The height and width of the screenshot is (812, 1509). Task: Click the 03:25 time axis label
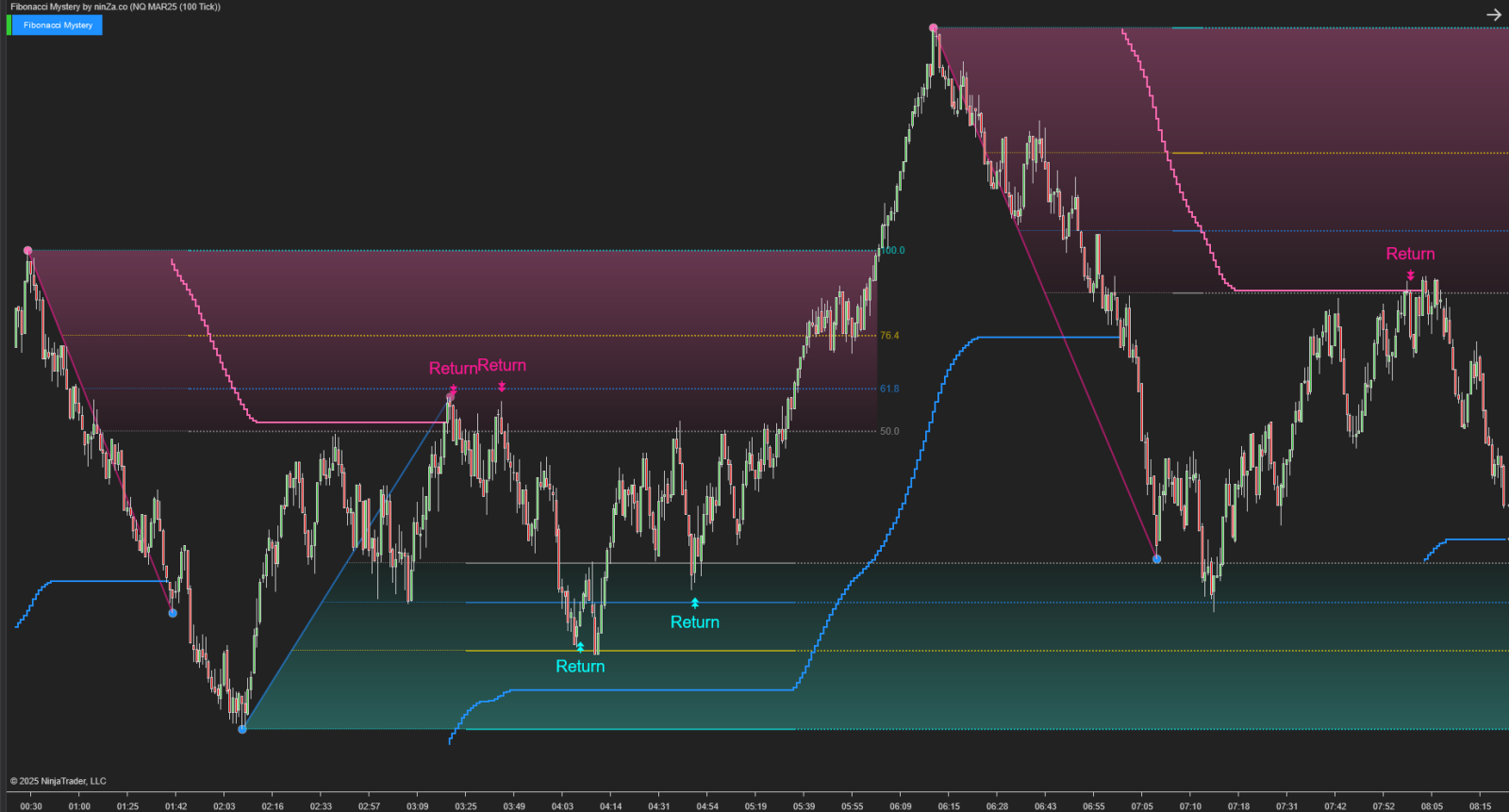[x=466, y=806]
